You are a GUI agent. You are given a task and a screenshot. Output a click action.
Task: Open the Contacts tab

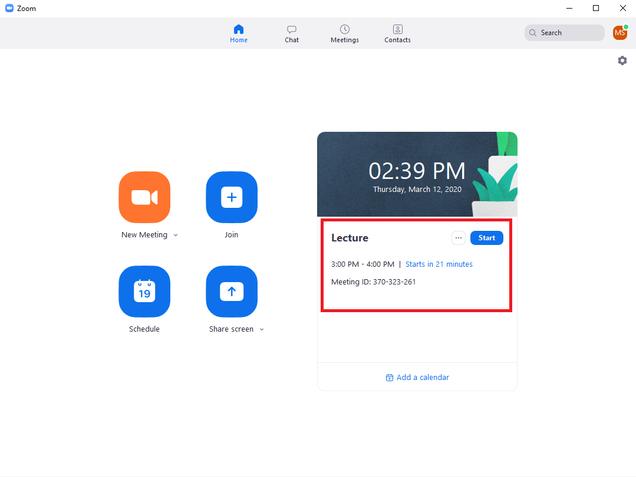(x=397, y=33)
